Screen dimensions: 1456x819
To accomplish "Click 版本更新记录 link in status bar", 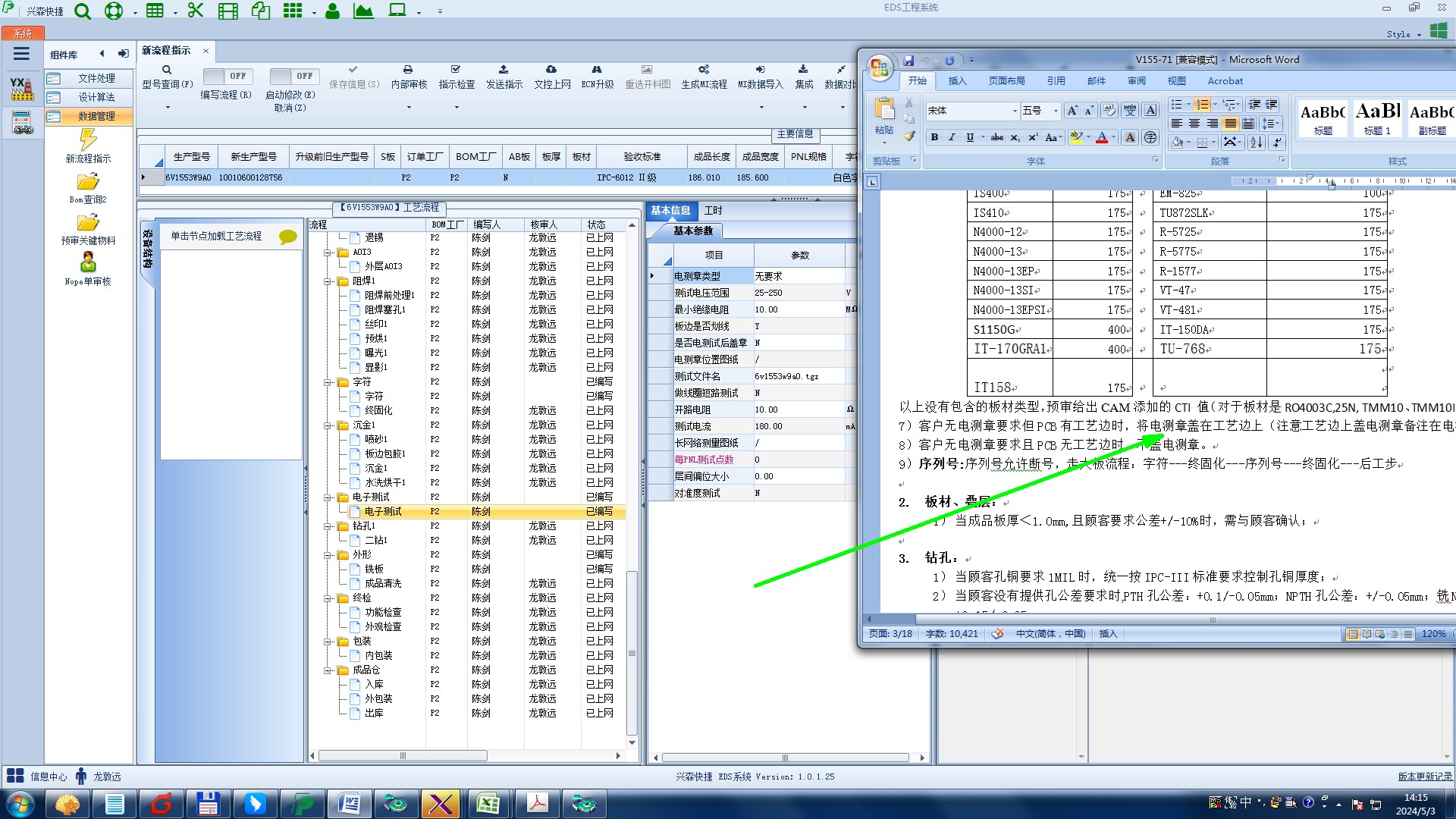I will click(x=1424, y=777).
